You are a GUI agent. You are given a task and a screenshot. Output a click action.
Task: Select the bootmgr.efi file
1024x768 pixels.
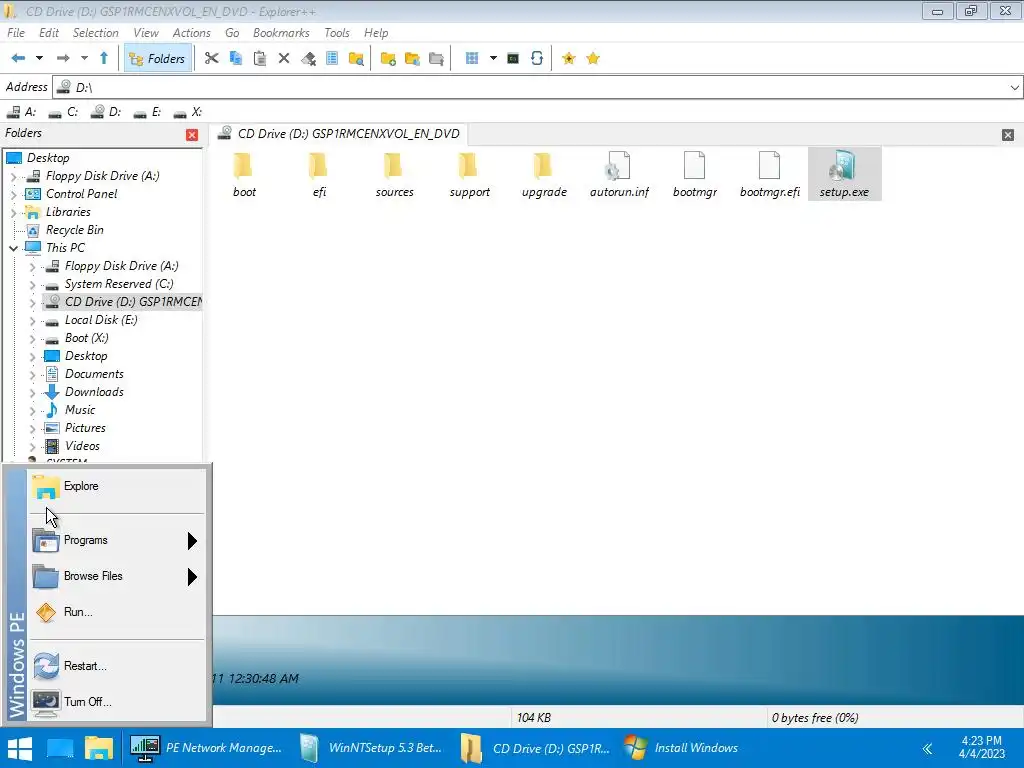point(769,174)
